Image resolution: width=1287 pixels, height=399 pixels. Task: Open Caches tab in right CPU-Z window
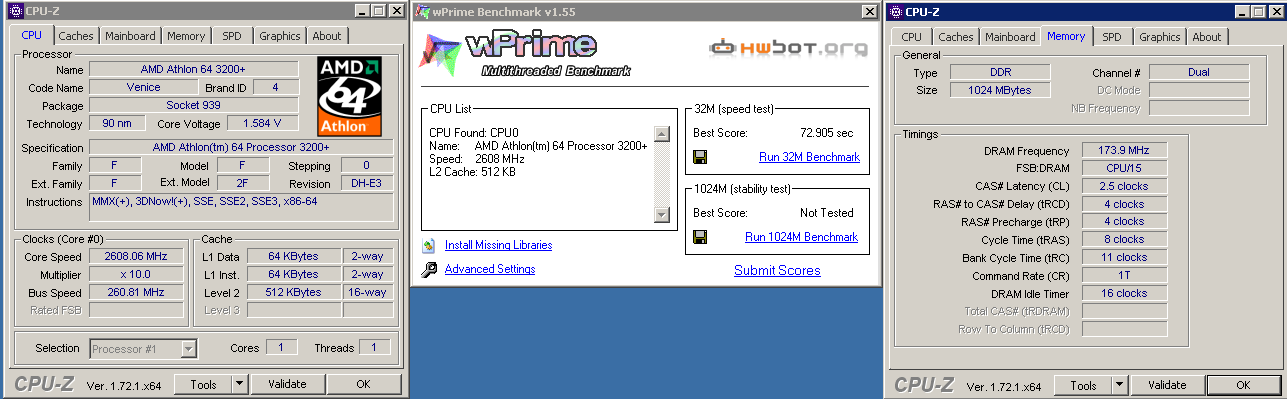click(955, 37)
